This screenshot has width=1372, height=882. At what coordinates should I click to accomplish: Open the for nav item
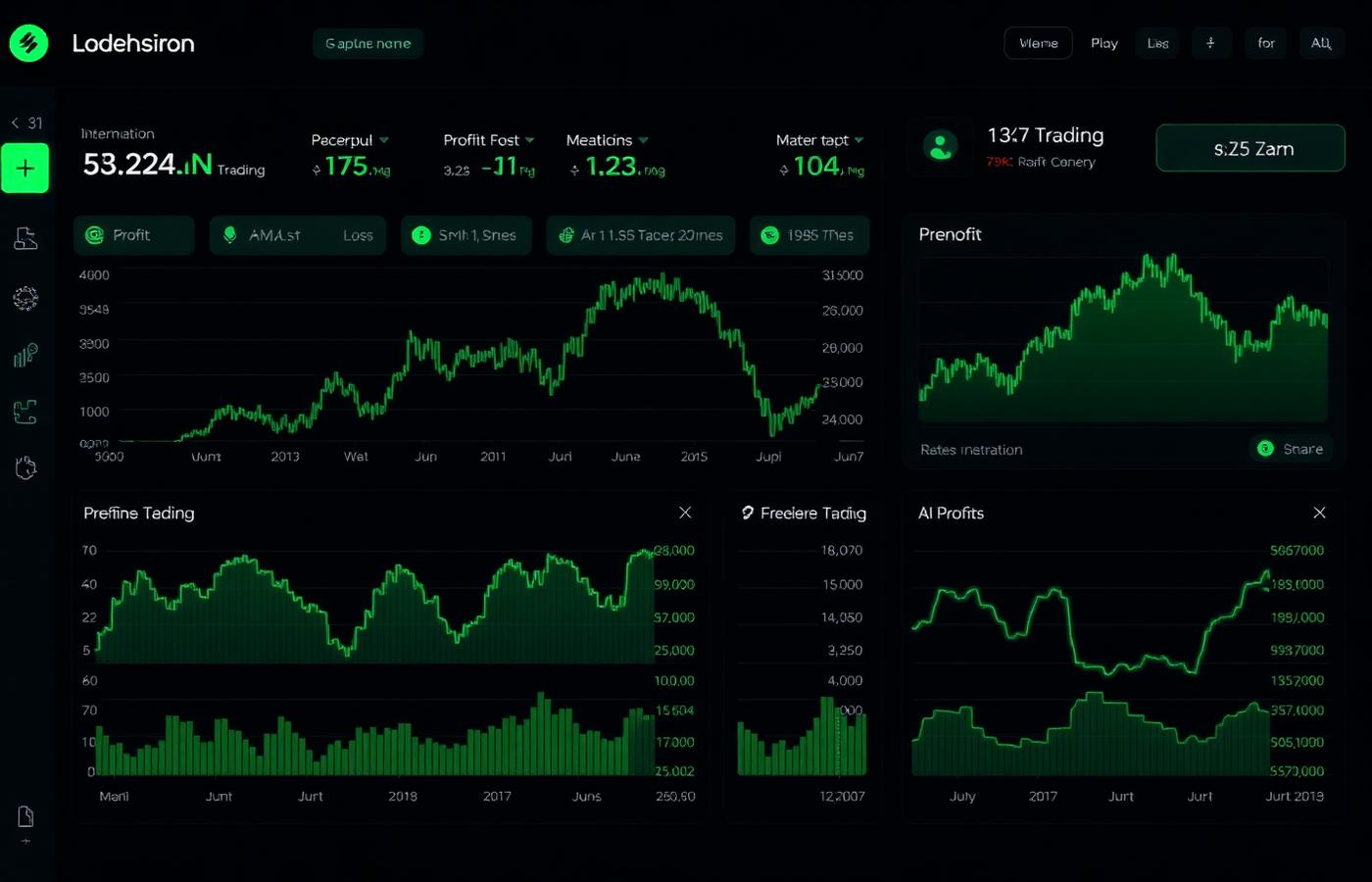1266,43
